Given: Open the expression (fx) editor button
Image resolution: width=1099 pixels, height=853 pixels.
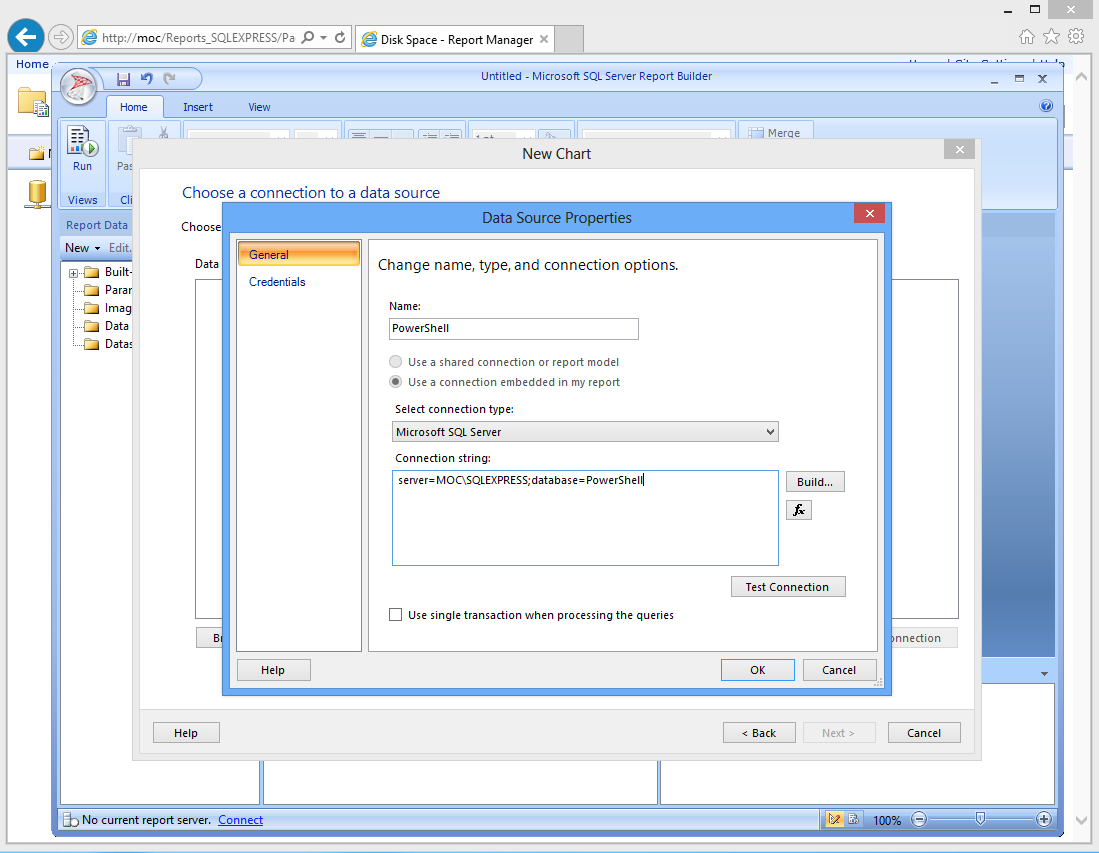Looking at the screenshot, I should point(798,510).
